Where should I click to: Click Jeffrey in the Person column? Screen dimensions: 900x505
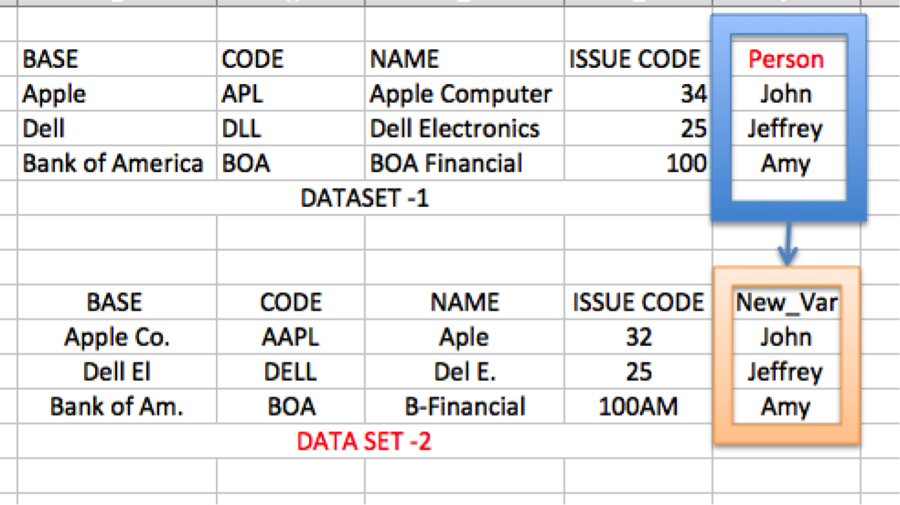click(785, 129)
